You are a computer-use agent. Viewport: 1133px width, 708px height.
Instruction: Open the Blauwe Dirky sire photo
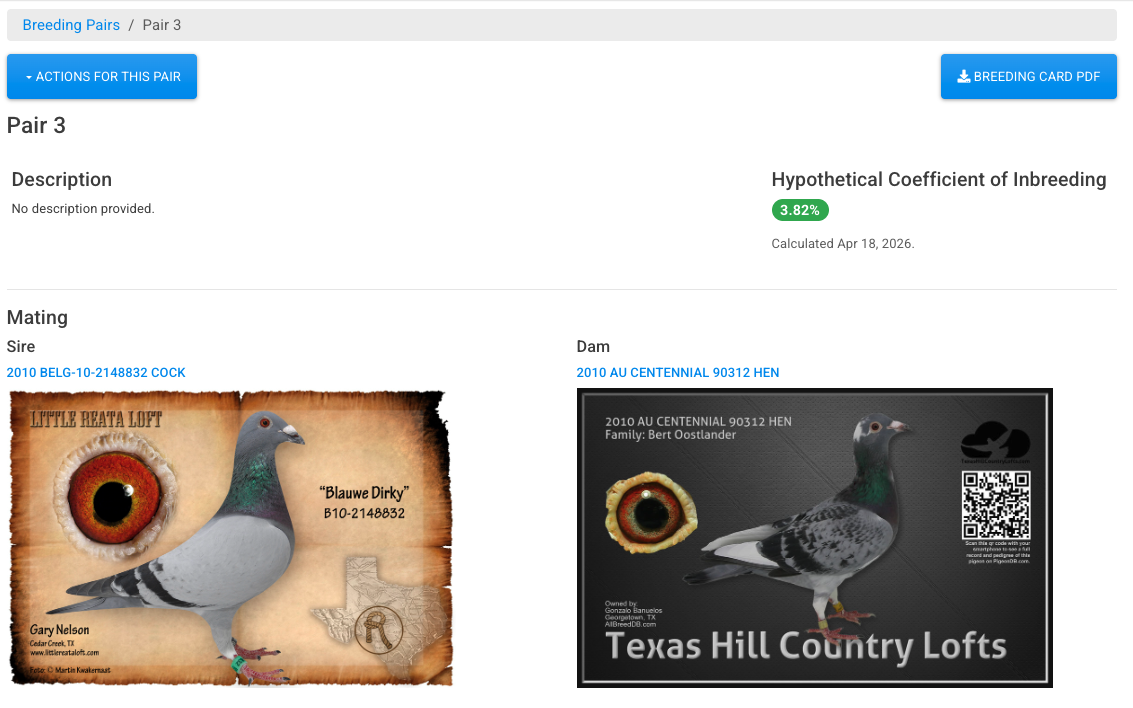click(x=231, y=538)
